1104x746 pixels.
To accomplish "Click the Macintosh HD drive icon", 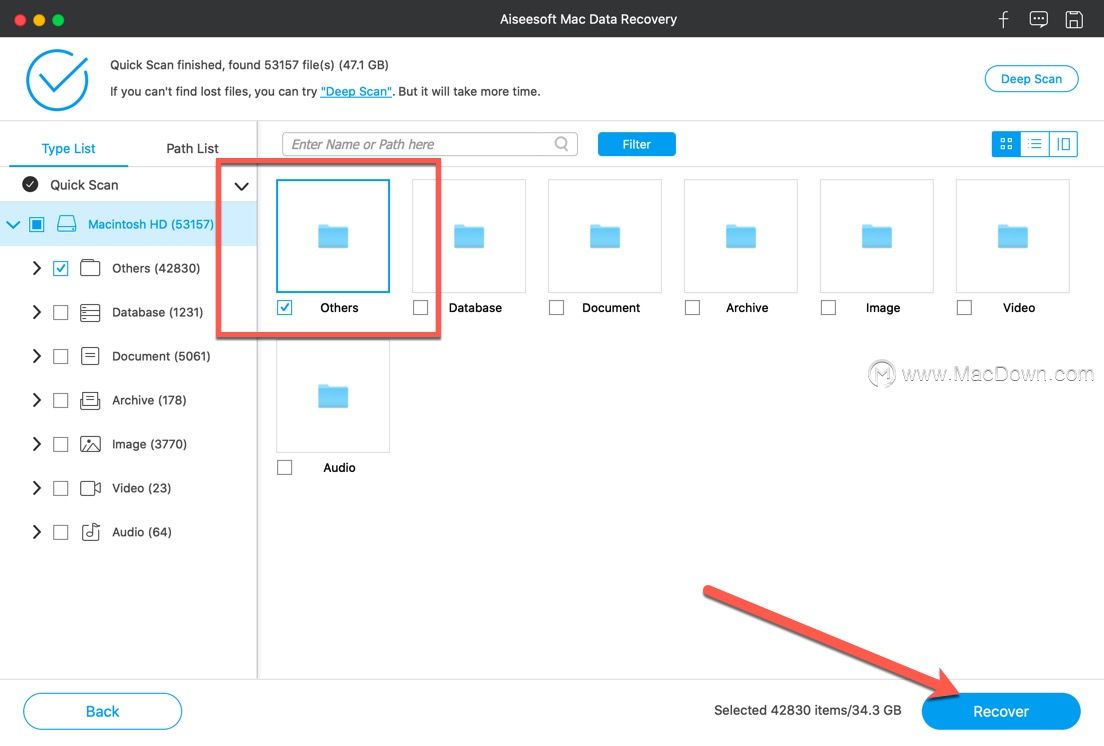I will point(66,224).
